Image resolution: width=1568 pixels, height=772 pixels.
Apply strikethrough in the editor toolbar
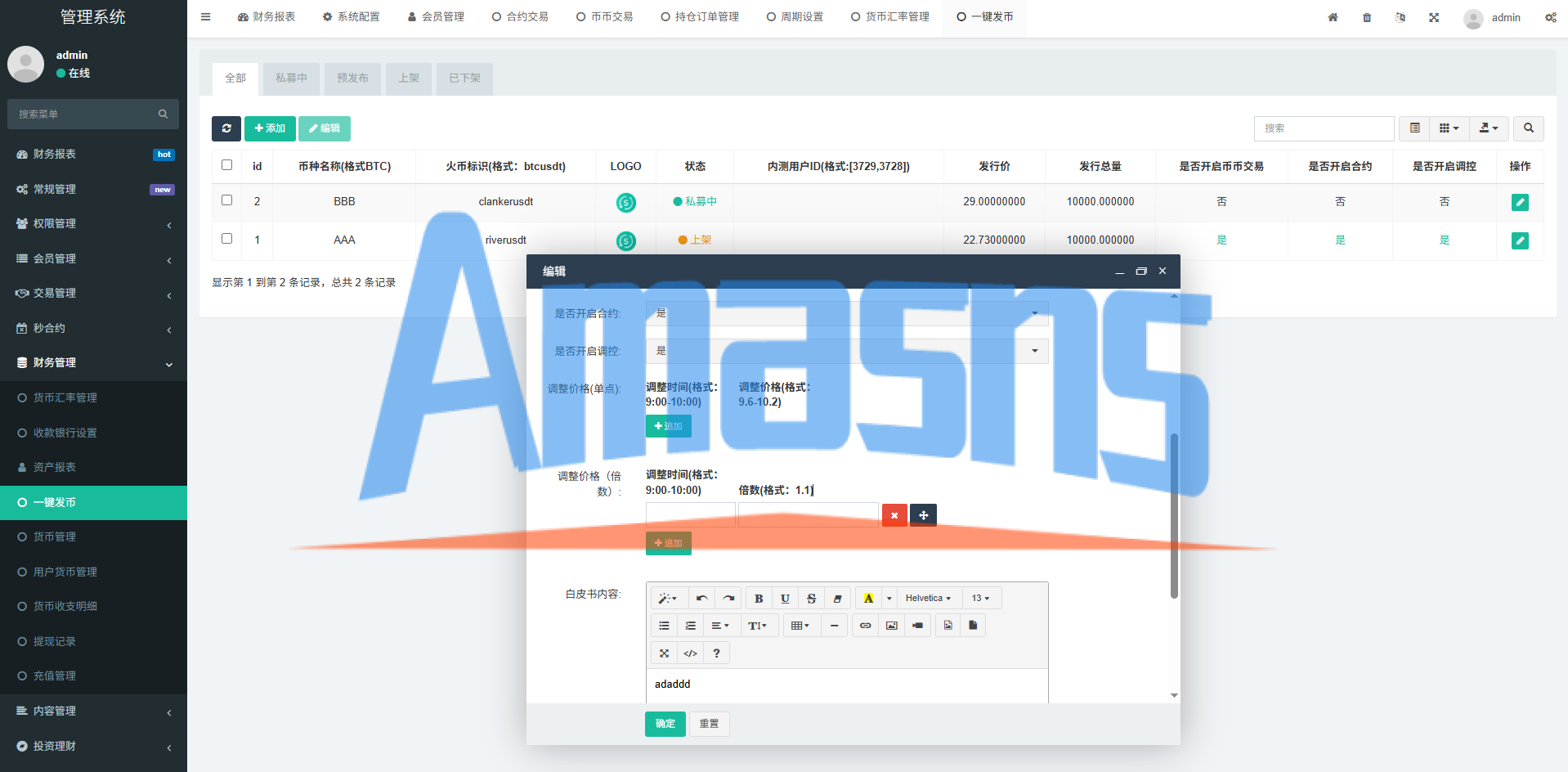(811, 599)
